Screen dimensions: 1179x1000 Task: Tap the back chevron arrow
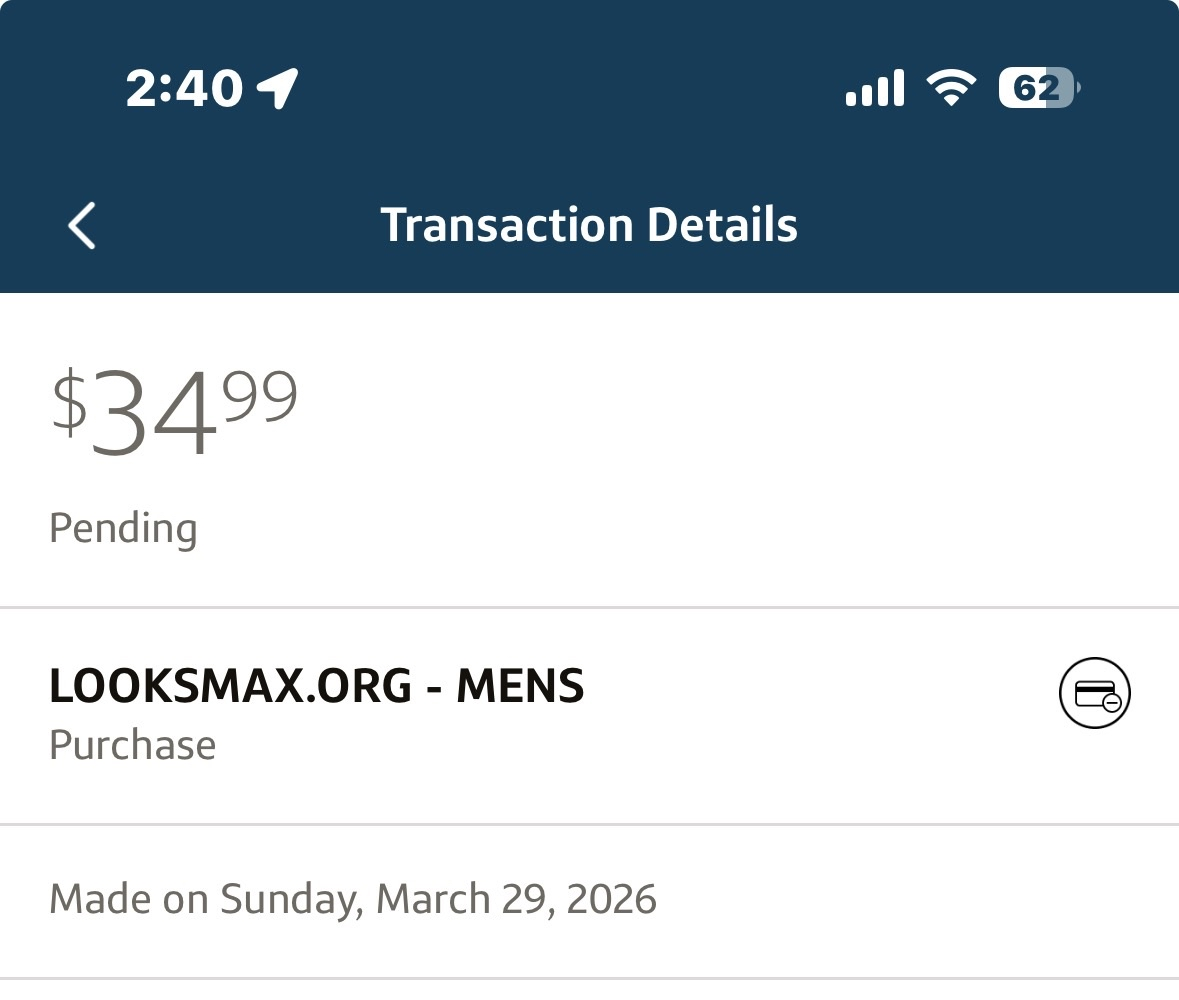click(x=82, y=225)
